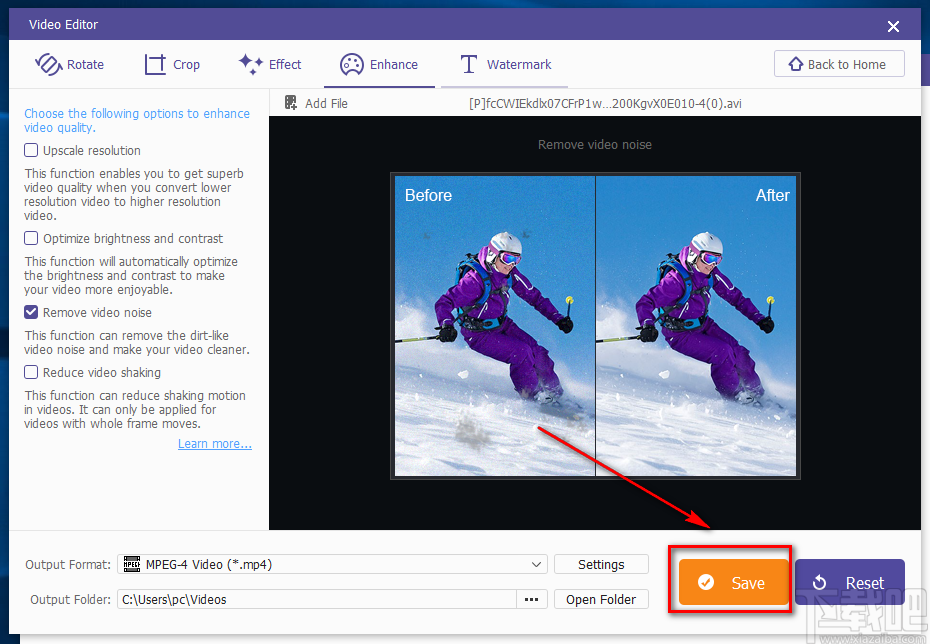
Task: Click the Output Folder path field
Action: tap(317, 599)
